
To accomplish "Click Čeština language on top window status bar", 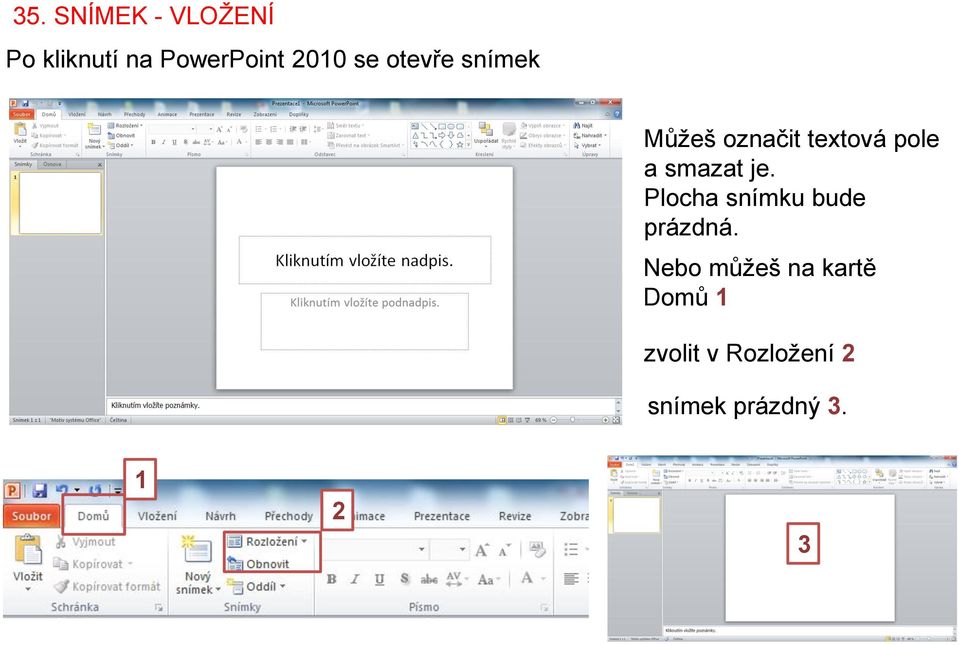I will 118,420.
